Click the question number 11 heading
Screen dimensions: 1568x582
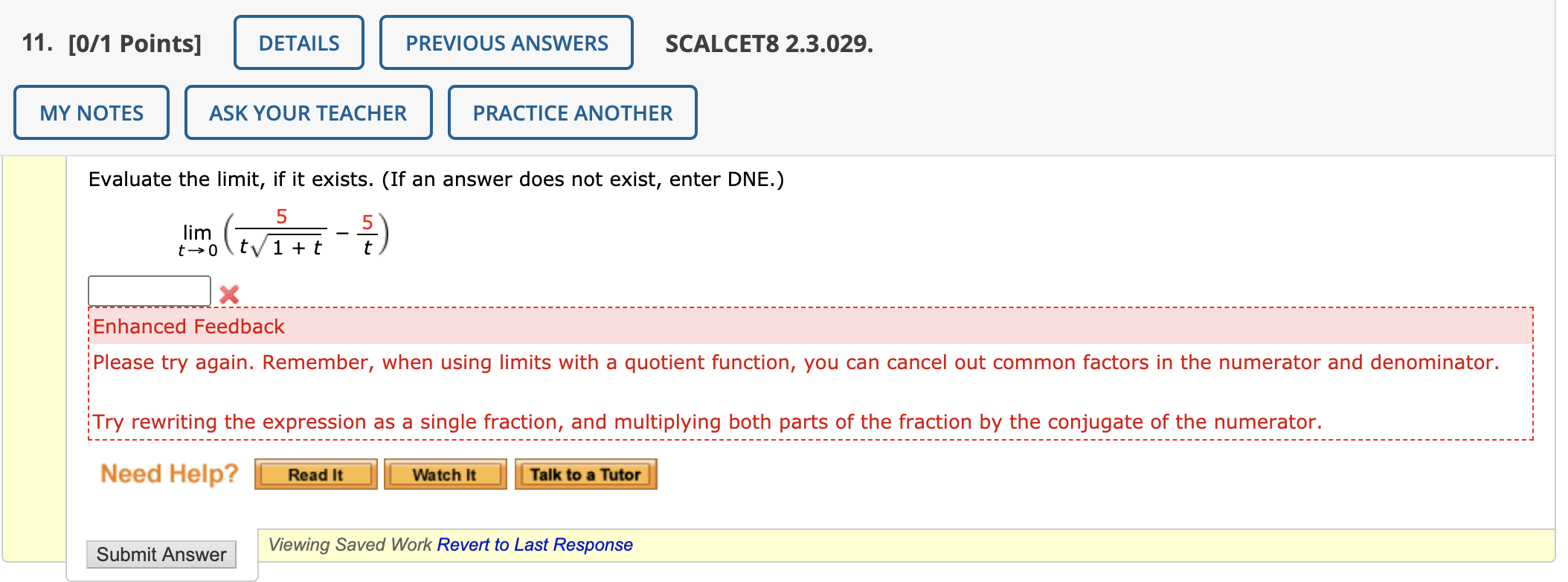(x=34, y=43)
